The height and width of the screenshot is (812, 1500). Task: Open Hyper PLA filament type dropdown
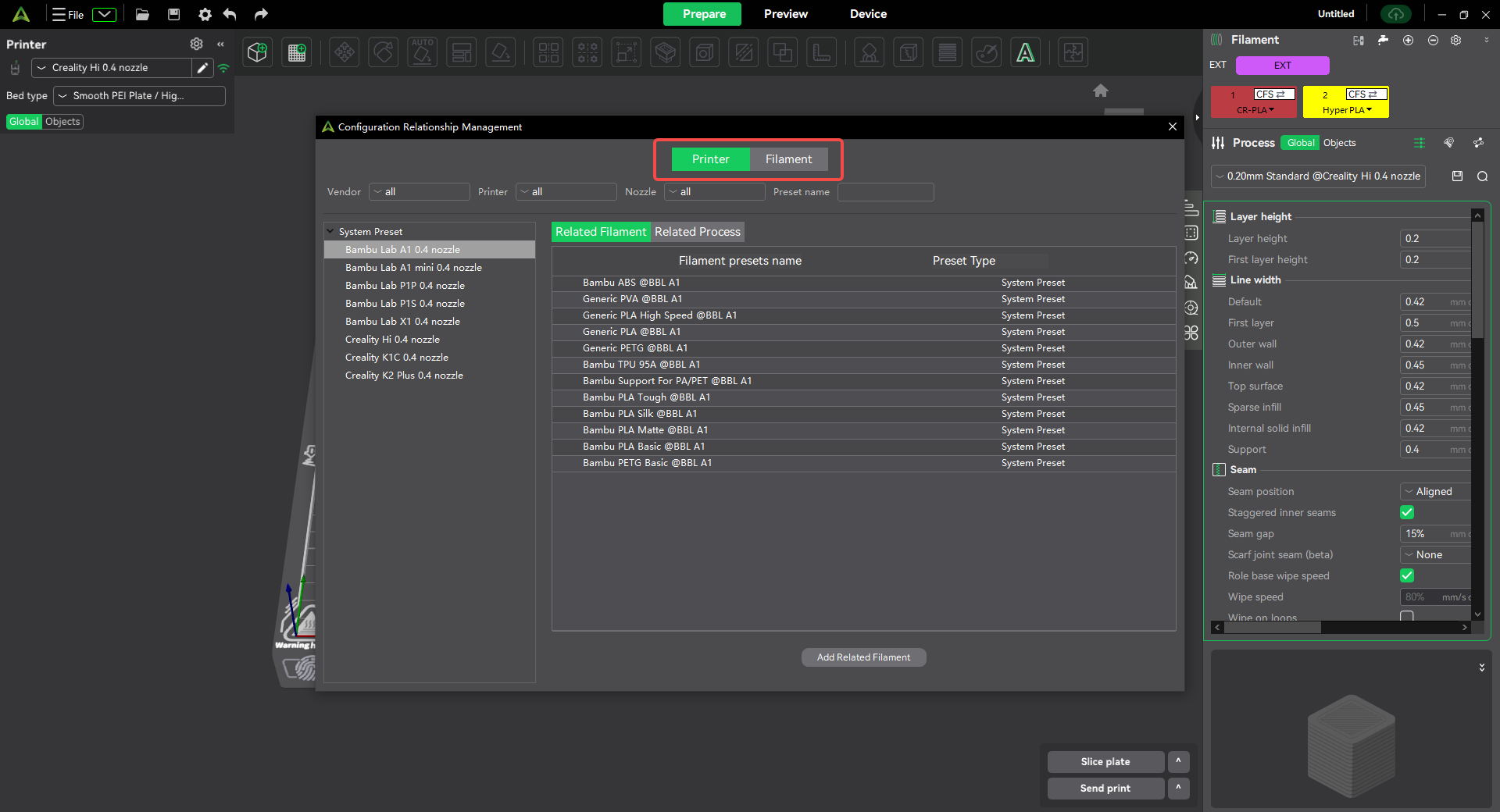(1347, 110)
